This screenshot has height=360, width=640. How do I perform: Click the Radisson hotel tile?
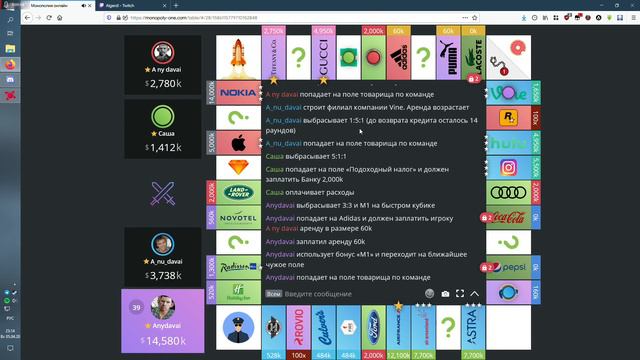(x=238, y=267)
